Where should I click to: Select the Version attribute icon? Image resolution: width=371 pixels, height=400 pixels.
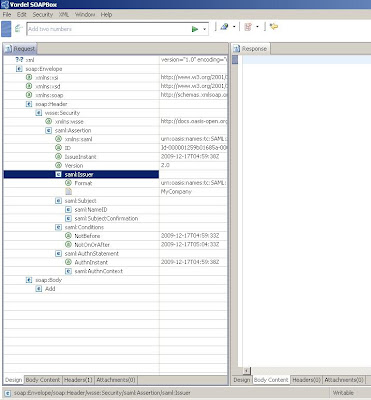click(x=58, y=165)
